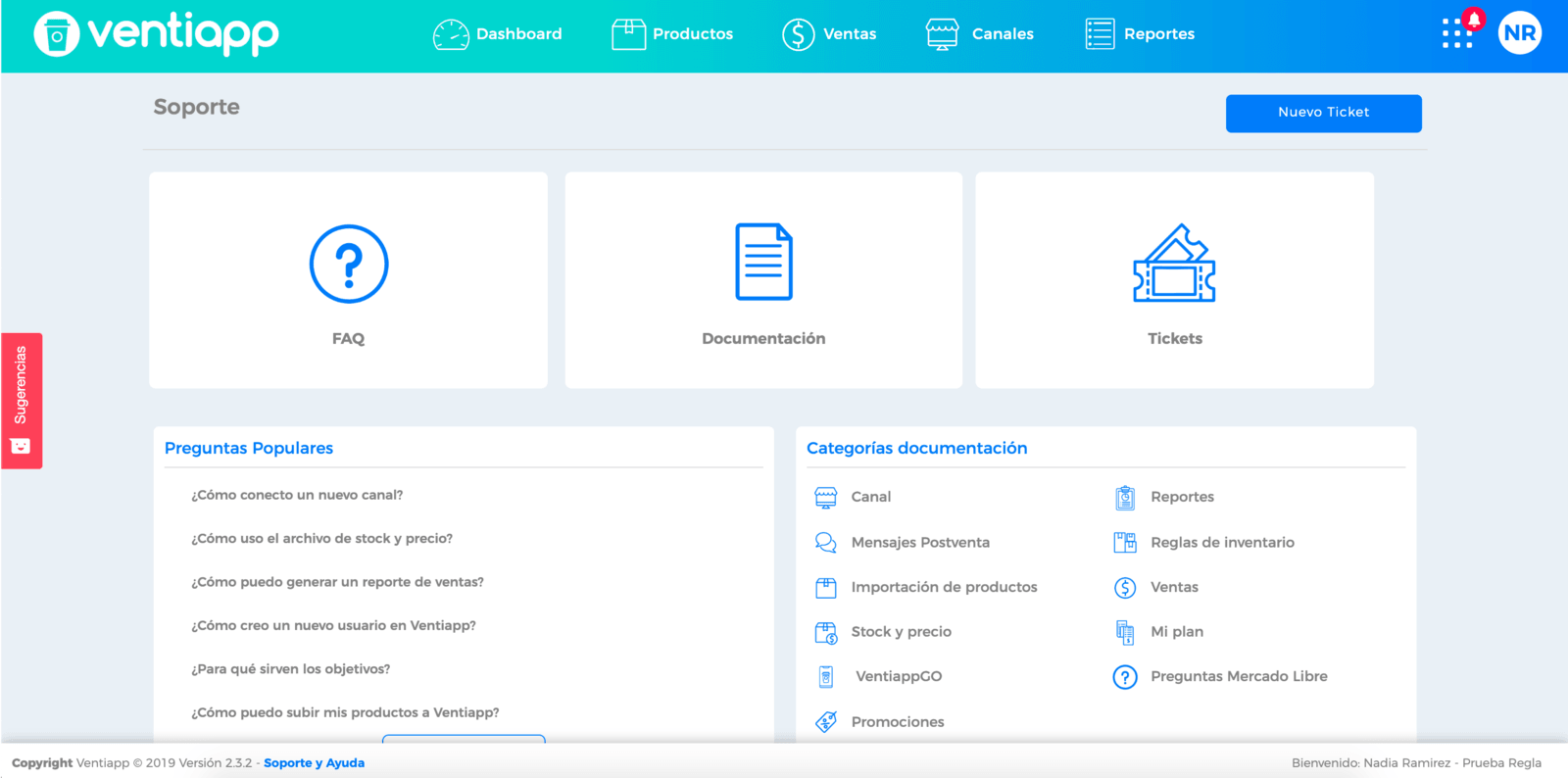Open the Reglas de inventario category
The image size is (1568, 778).
tap(1222, 543)
